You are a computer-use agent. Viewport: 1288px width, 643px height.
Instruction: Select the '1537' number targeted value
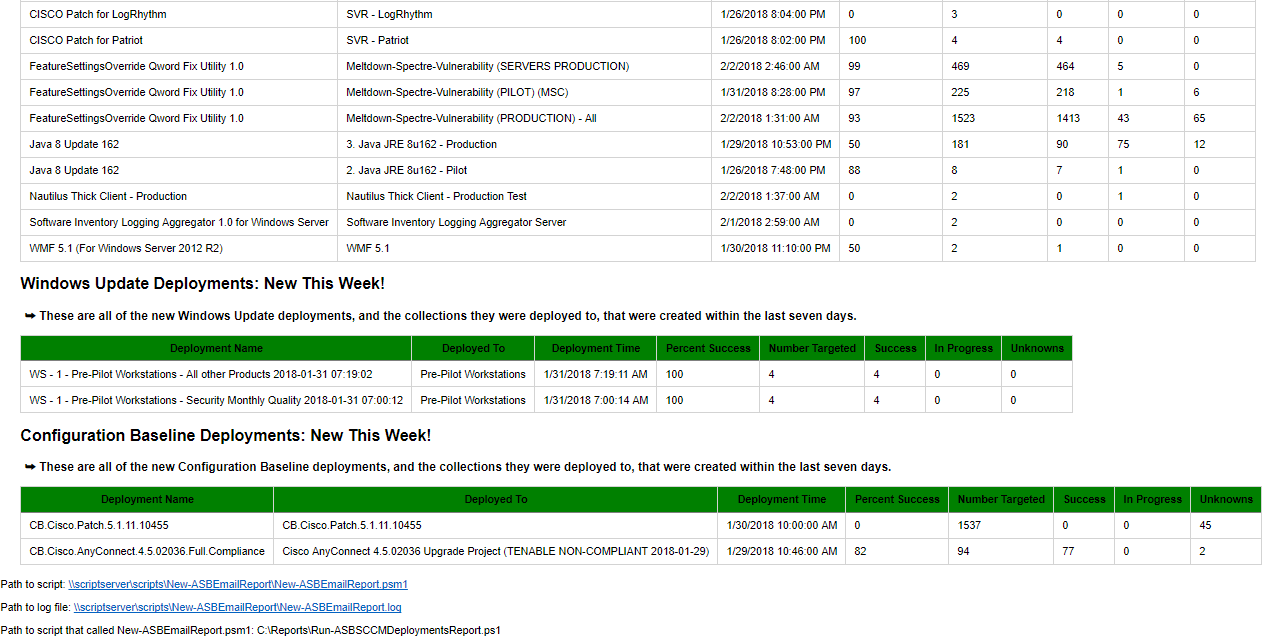(971, 526)
